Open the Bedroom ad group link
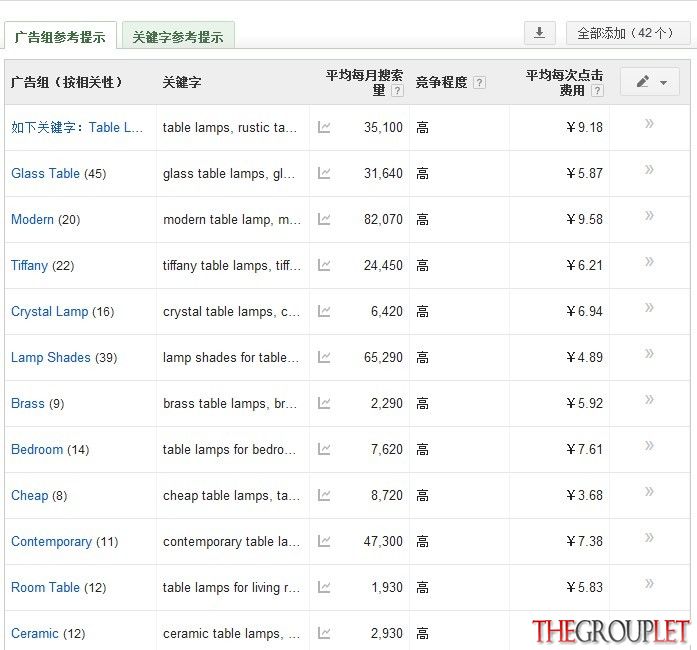Screen dimensions: 697x650 (37, 449)
